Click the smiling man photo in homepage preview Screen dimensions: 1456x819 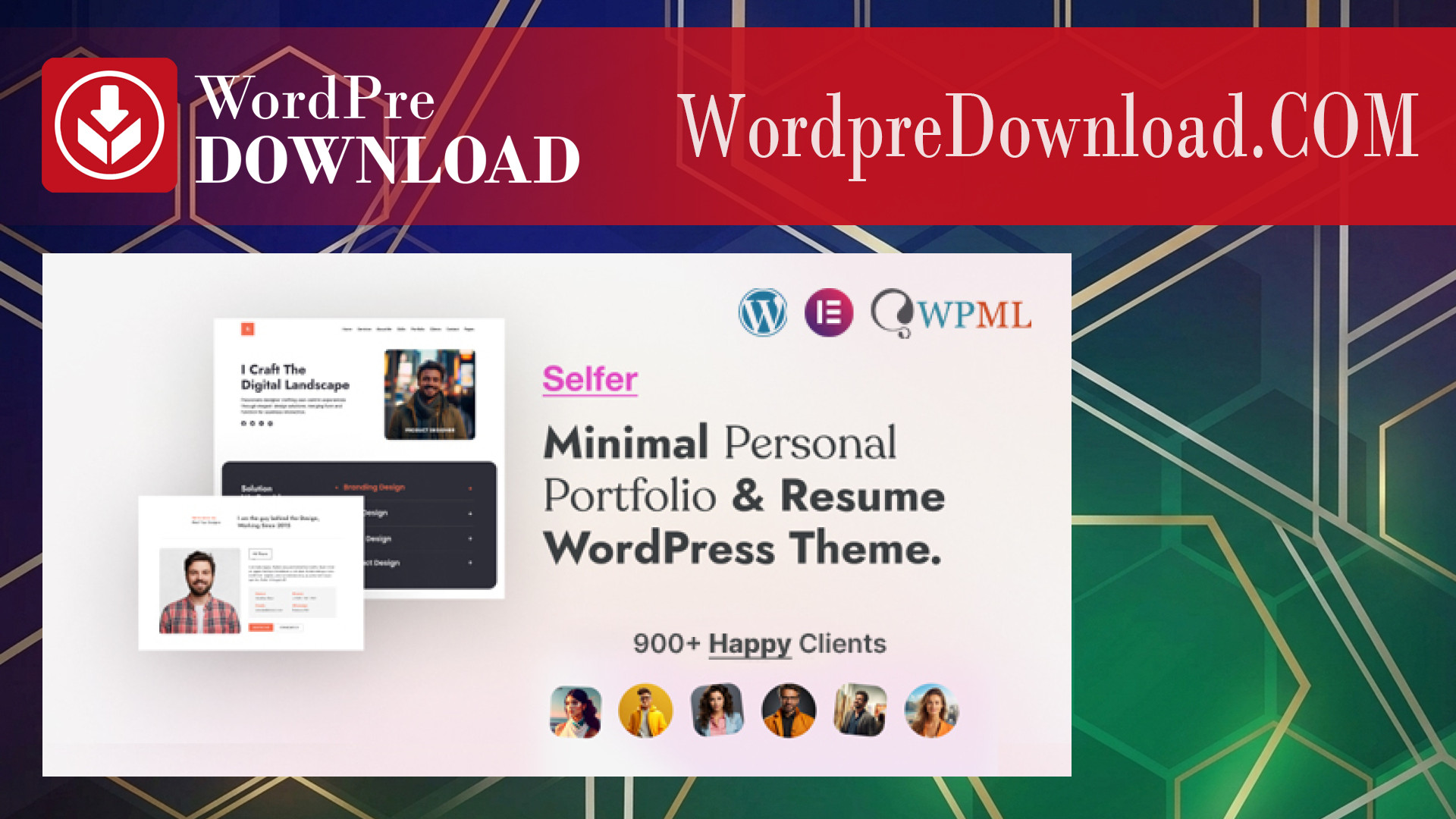point(430,394)
